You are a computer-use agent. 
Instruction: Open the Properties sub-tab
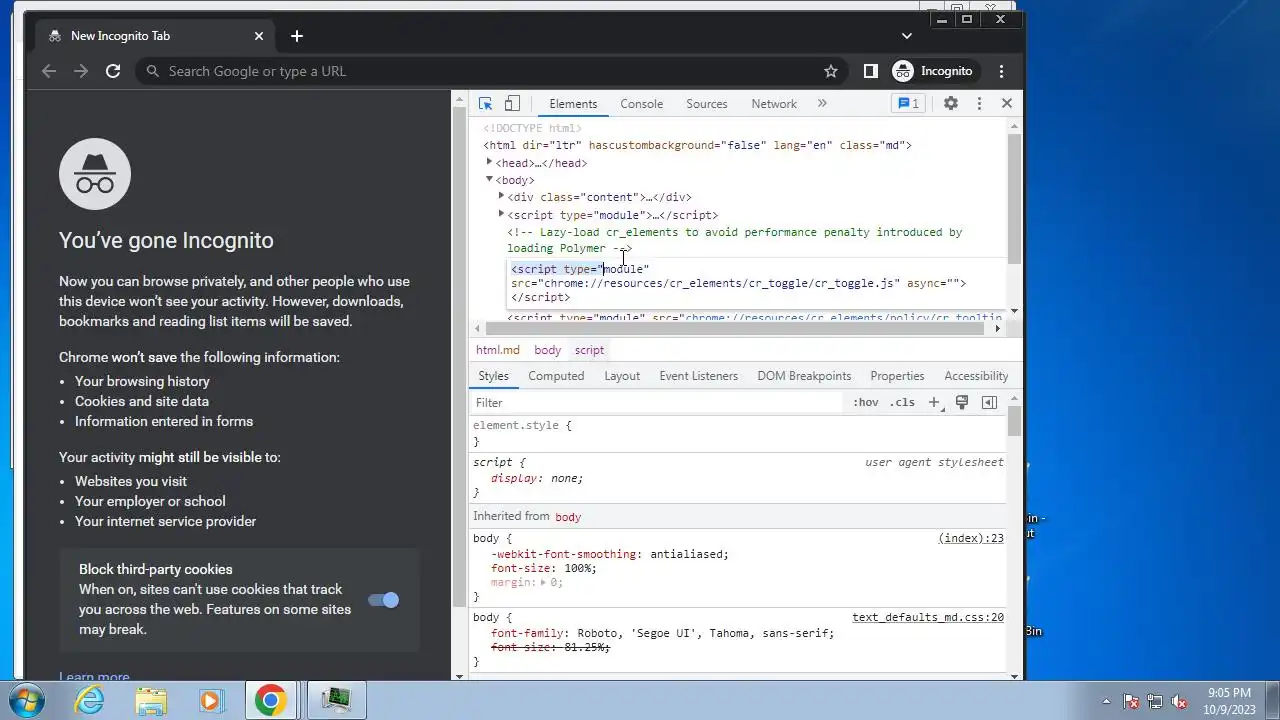pyautogui.click(x=897, y=376)
